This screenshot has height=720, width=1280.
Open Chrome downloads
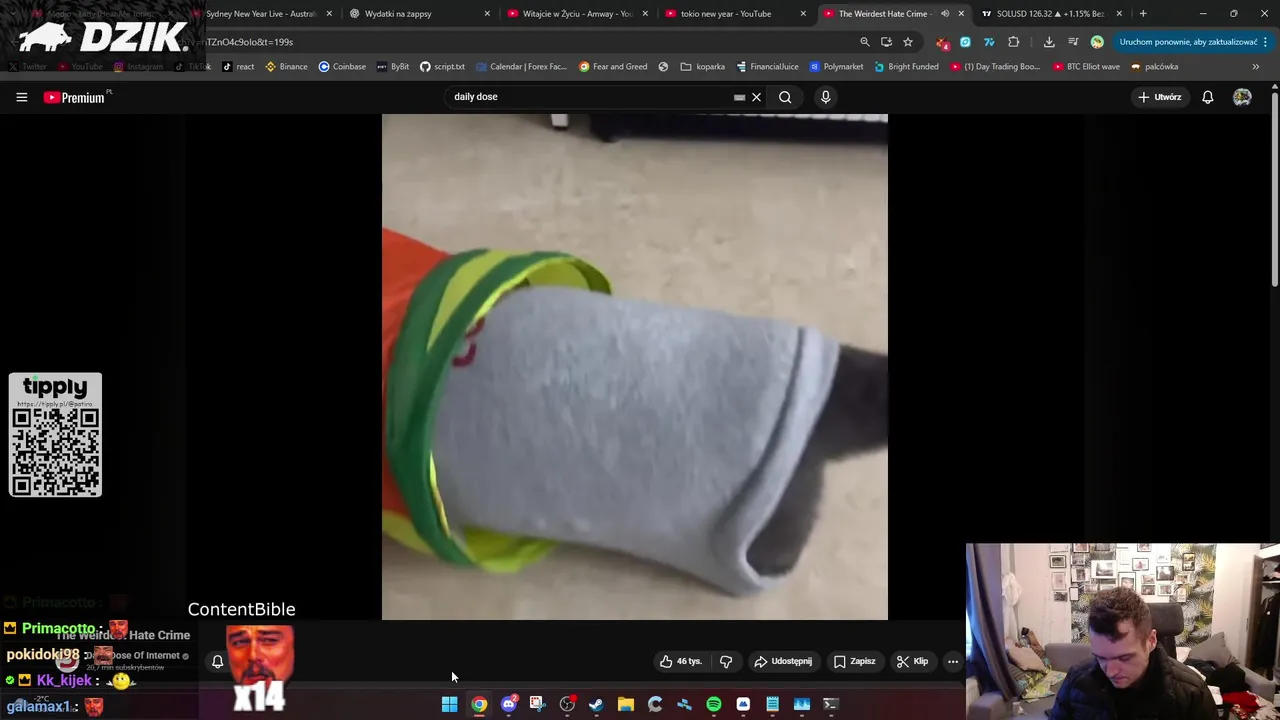coord(1049,42)
